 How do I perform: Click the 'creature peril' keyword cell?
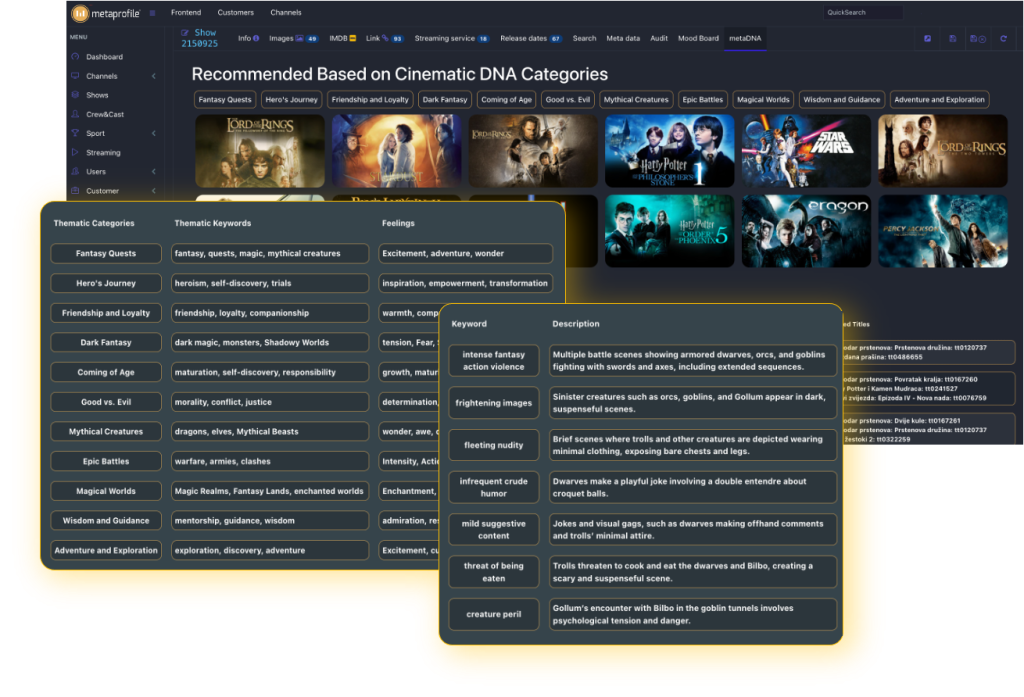pos(494,615)
